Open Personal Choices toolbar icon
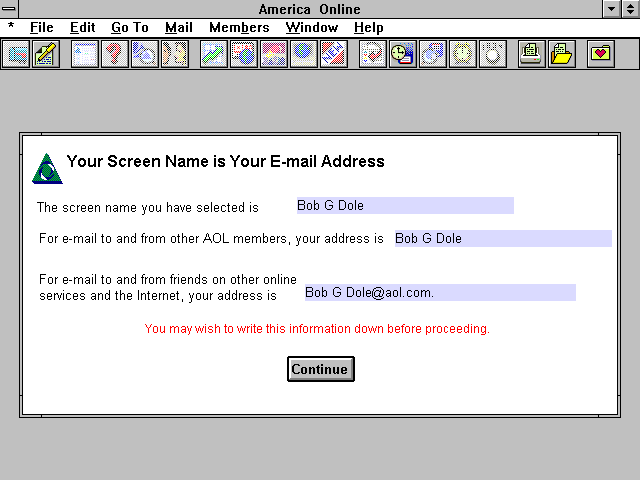Screen dimensions: 640x480 [493, 54]
